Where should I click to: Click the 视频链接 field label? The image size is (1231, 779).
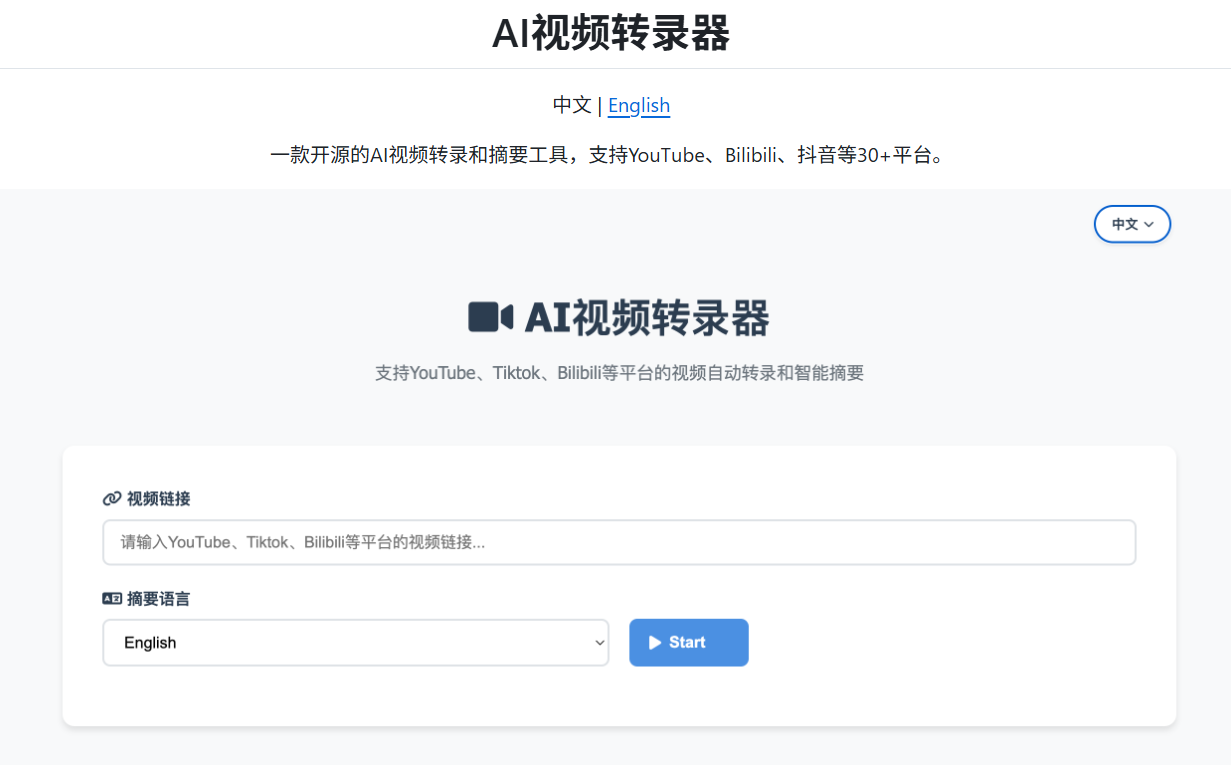(x=158, y=499)
